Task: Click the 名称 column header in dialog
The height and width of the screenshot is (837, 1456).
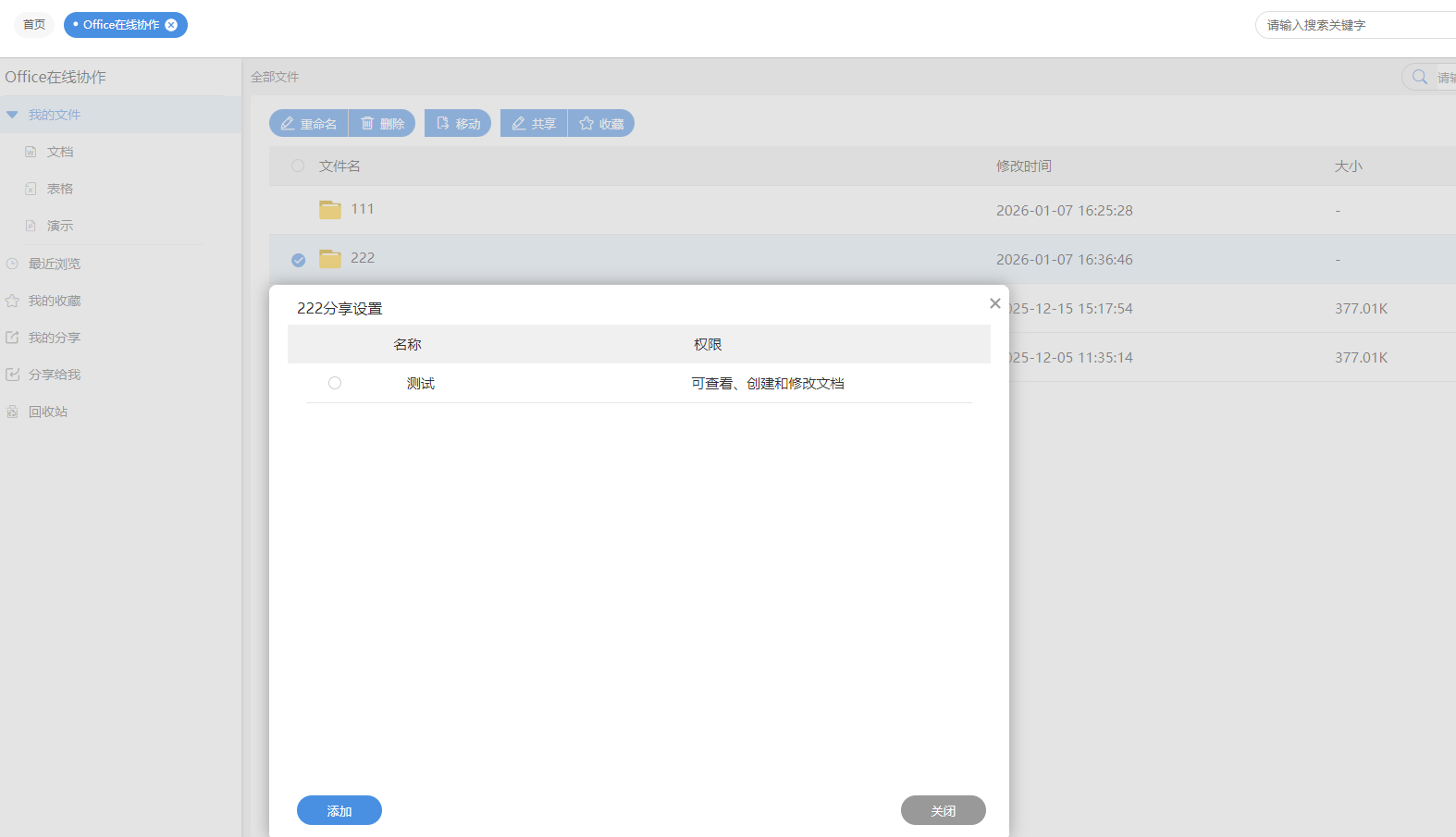Action: click(408, 344)
